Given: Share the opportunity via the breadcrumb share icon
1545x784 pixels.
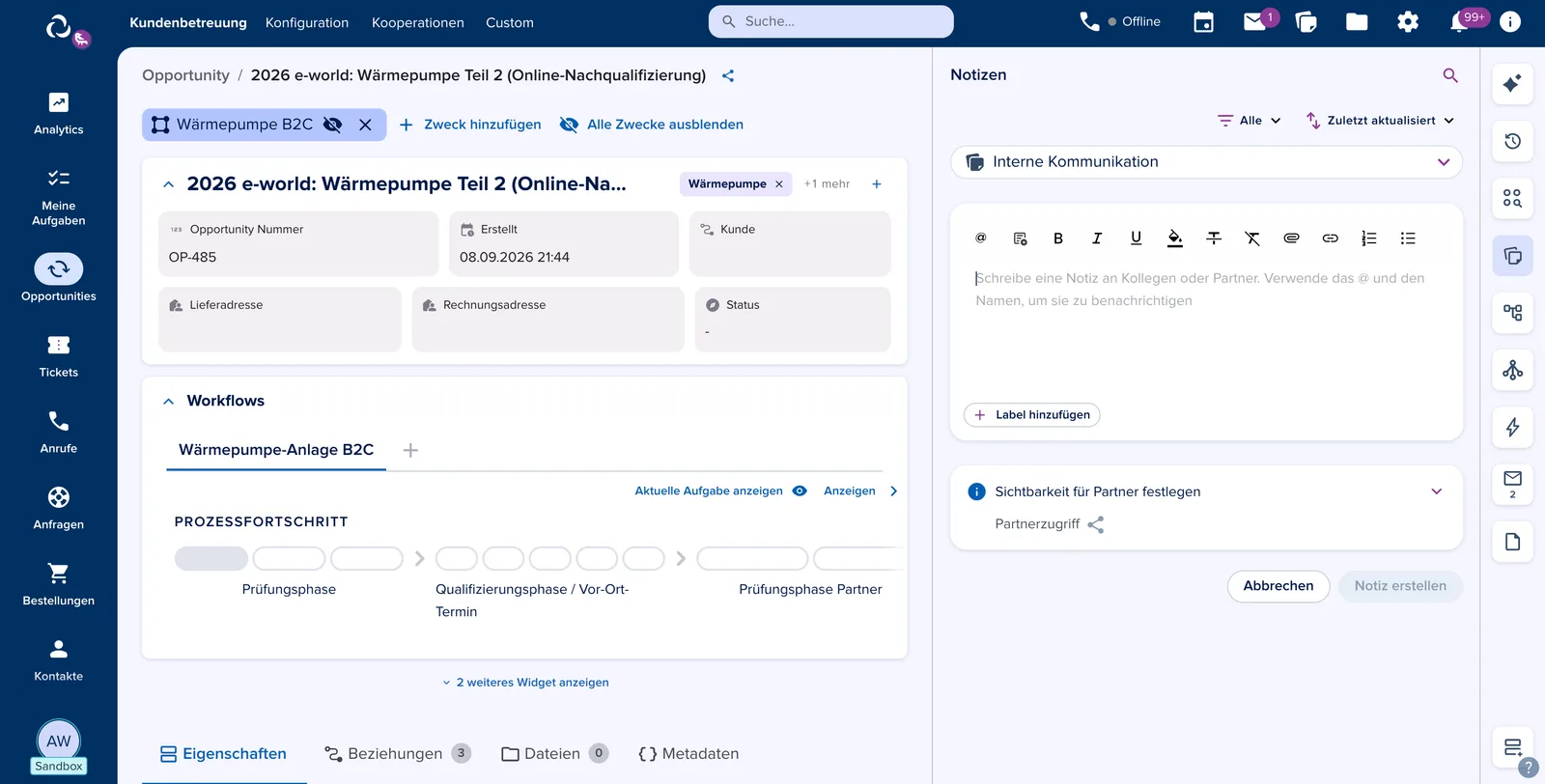Looking at the screenshot, I should tap(728, 75).
